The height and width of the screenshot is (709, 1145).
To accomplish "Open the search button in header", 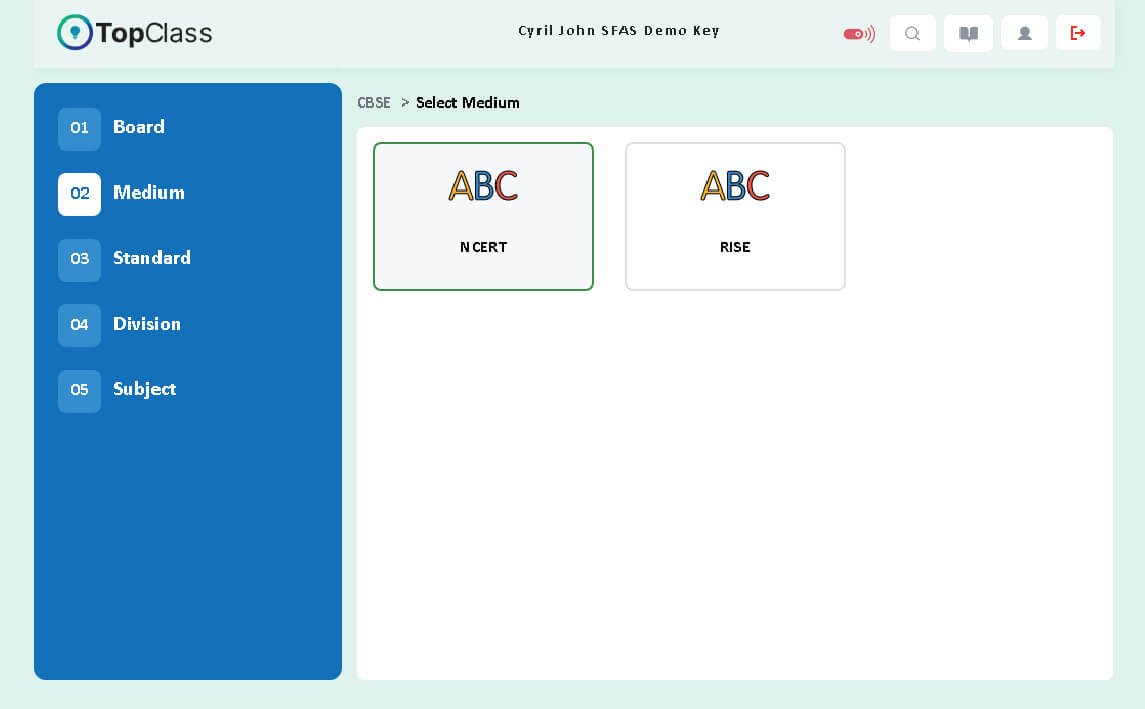I will click(913, 33).
